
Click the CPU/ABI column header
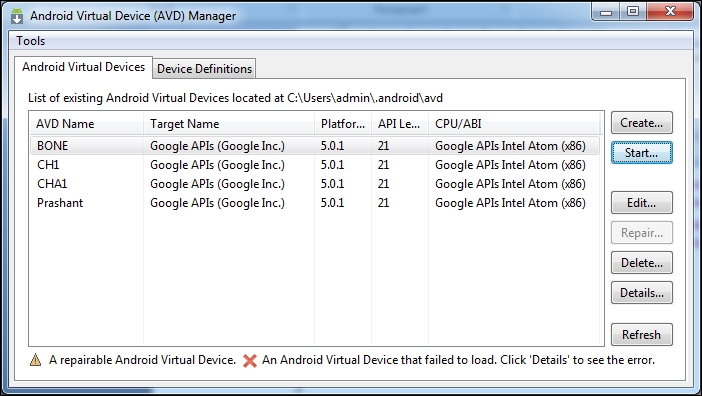pos(514,124)
